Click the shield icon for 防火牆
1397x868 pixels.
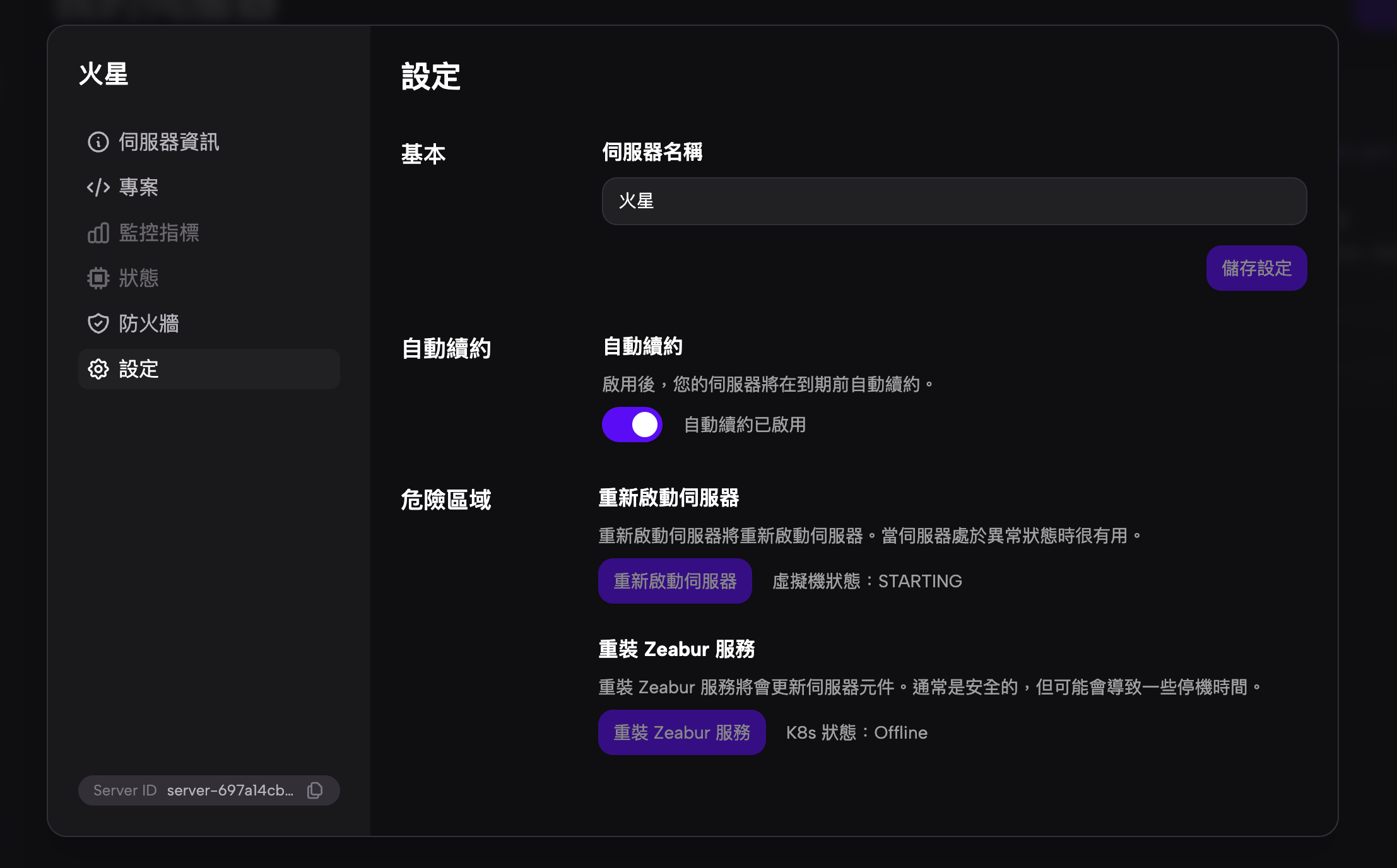point(98,324)
